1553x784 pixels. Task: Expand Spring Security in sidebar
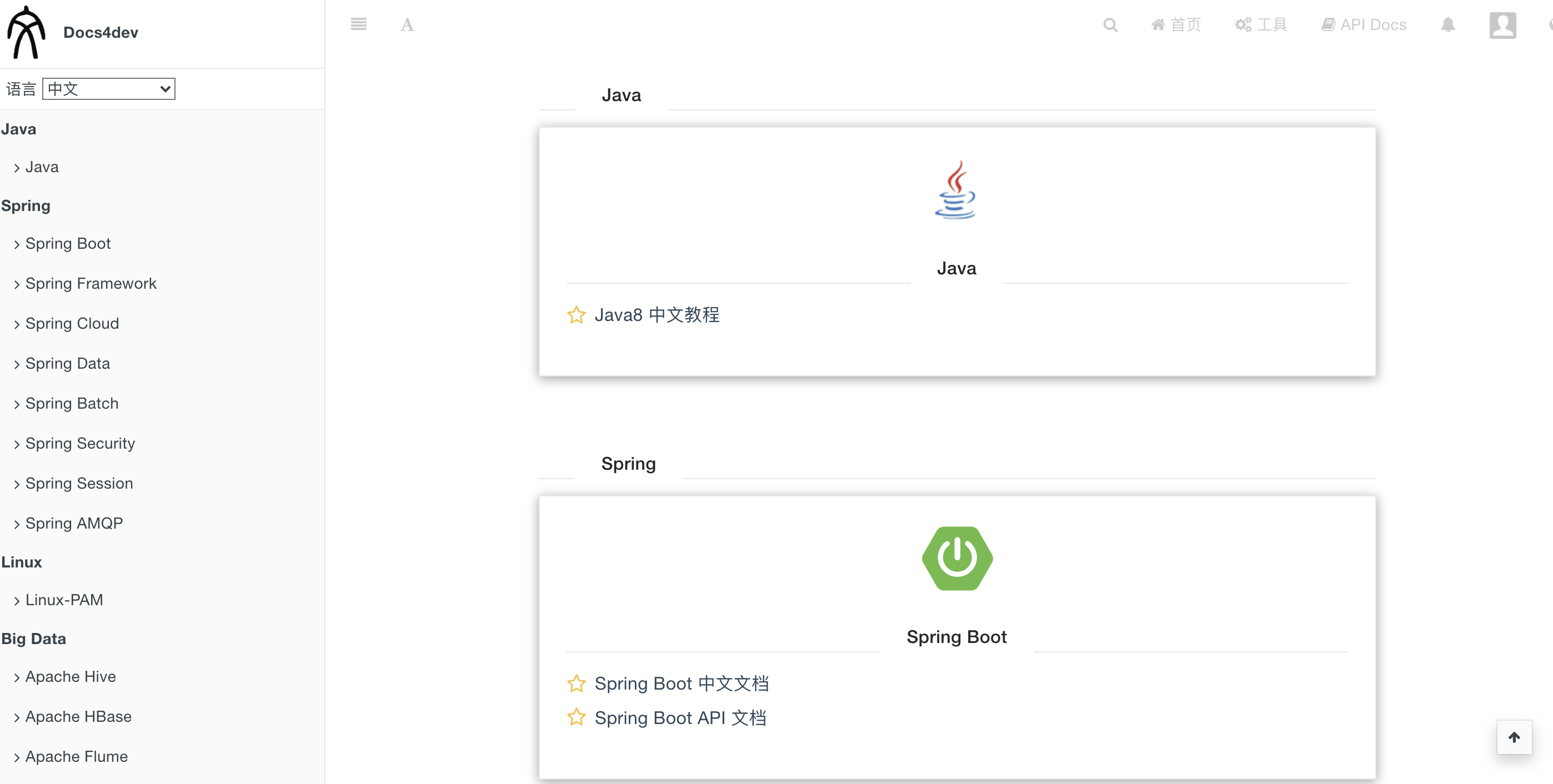(74, 444)
